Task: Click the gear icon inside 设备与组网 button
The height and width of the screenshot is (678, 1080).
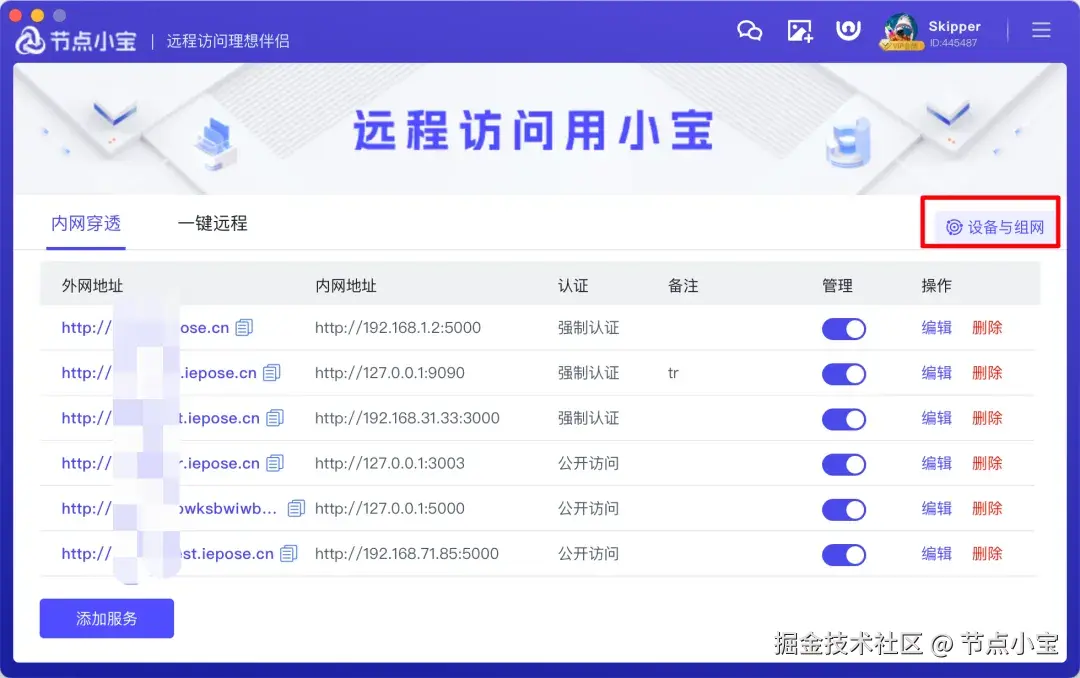Action: coord(953,227)
